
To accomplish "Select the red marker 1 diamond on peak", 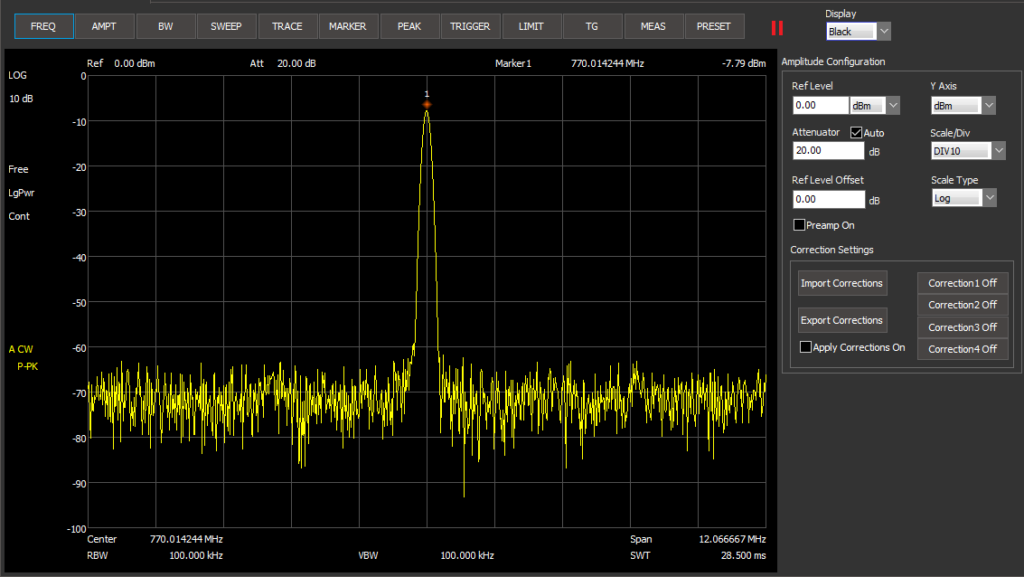I will click(427, 104).
